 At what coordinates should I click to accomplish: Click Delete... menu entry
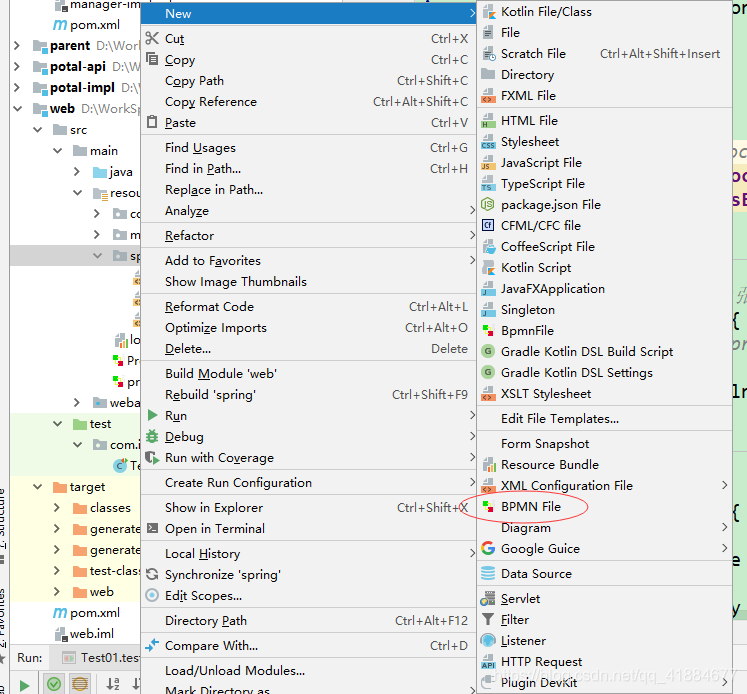308,349
